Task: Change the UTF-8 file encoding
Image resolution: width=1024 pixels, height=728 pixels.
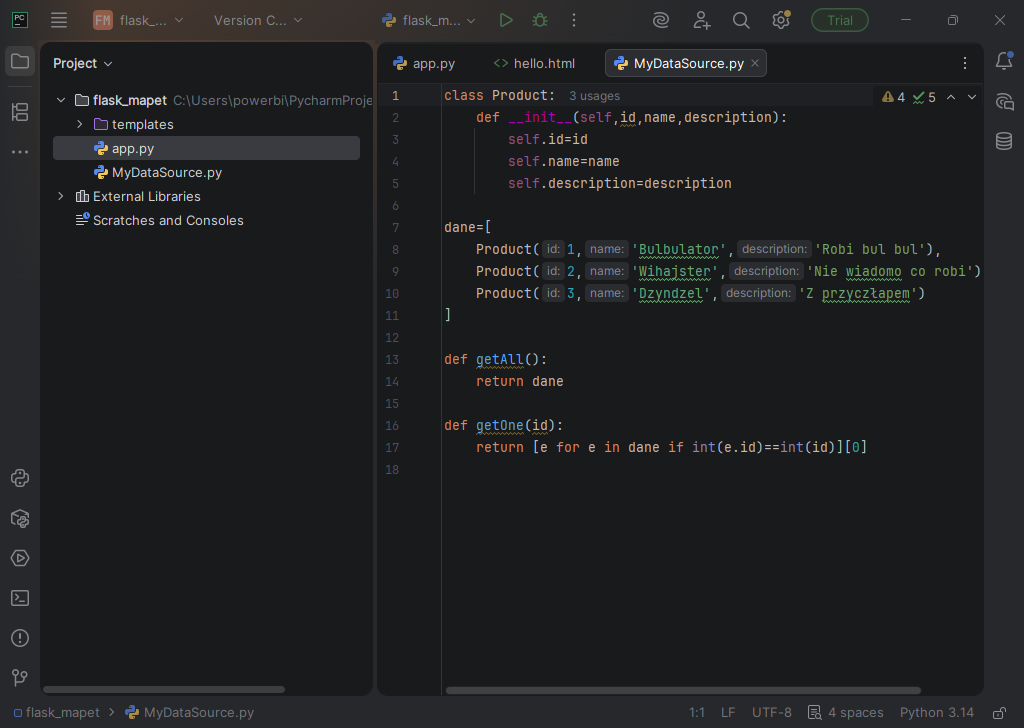Action: tap(771, 712)
